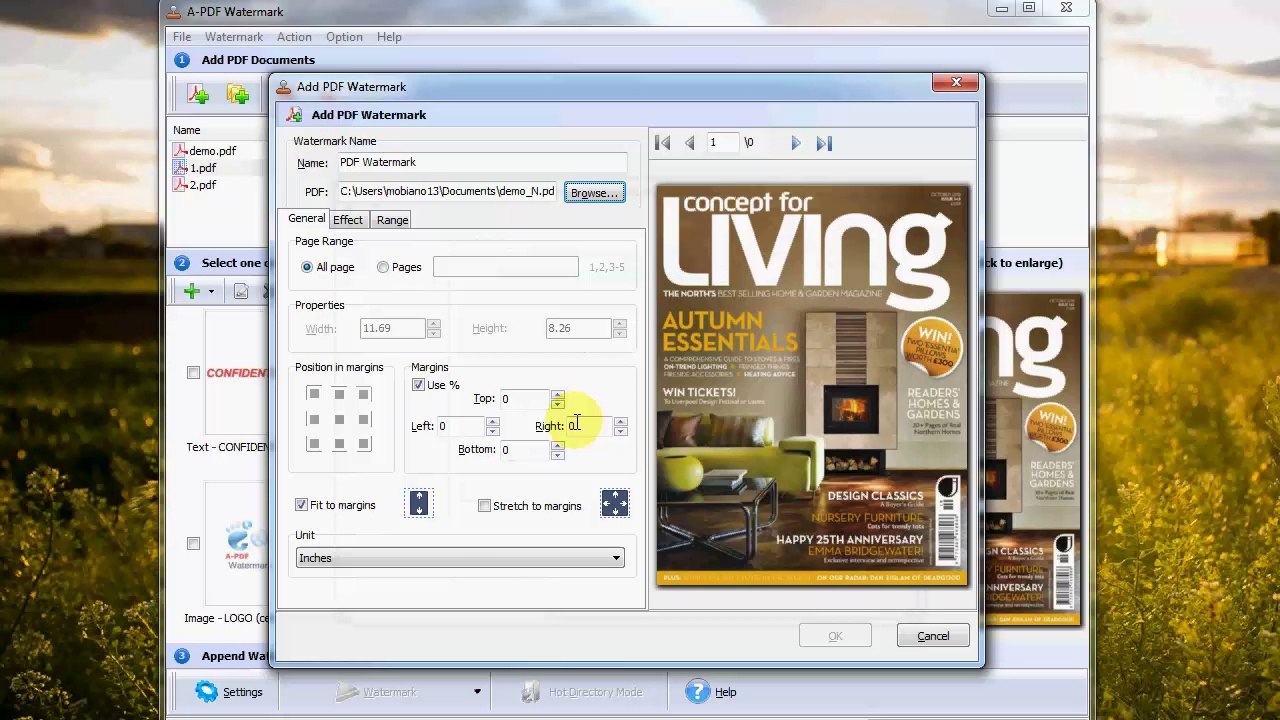Switch to the General tab
This screenshot has width=1280, height=720.
[307, 219]
